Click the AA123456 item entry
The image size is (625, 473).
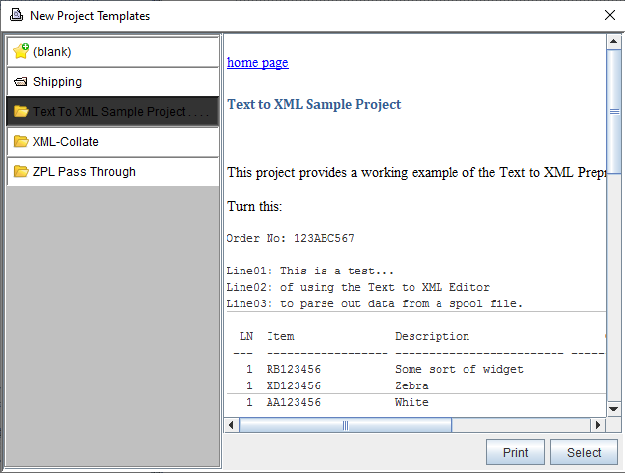[294, 402]
